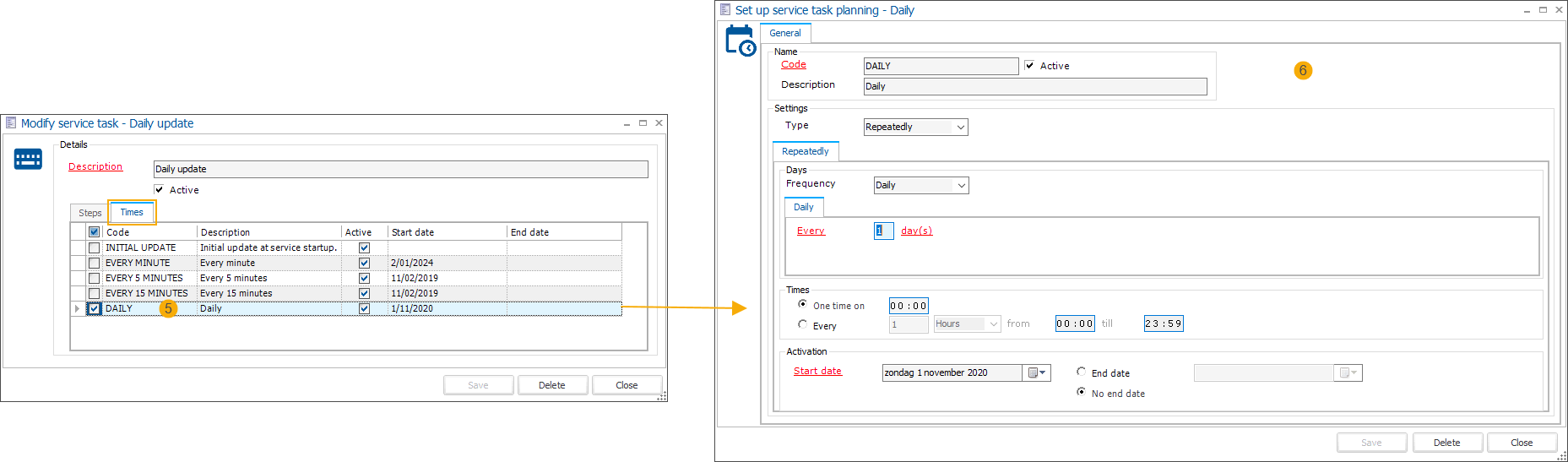
Task: Click the orange step 5 marker
Action: pos(168,308)
